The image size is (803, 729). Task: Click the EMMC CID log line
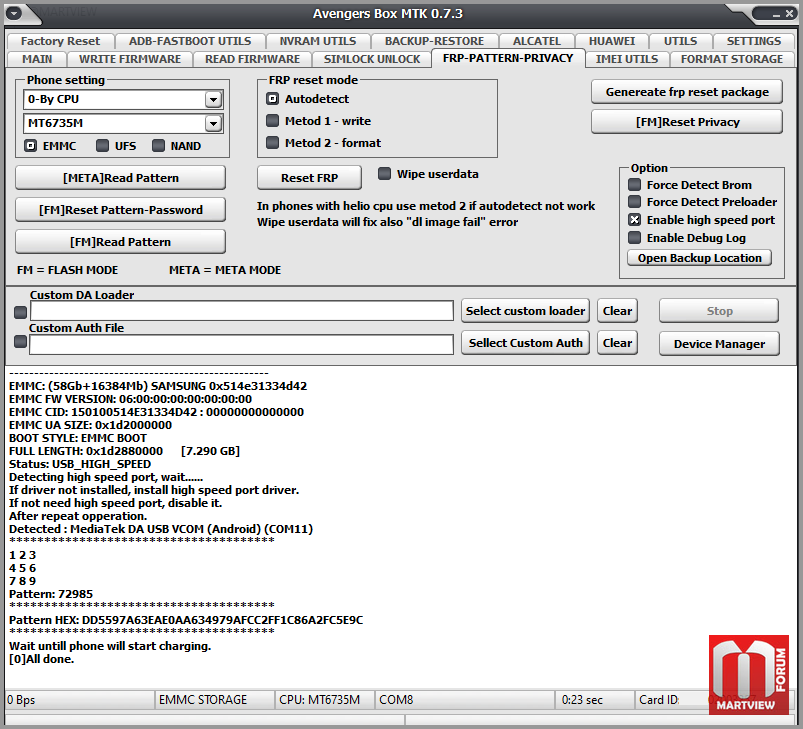[156, 412]
